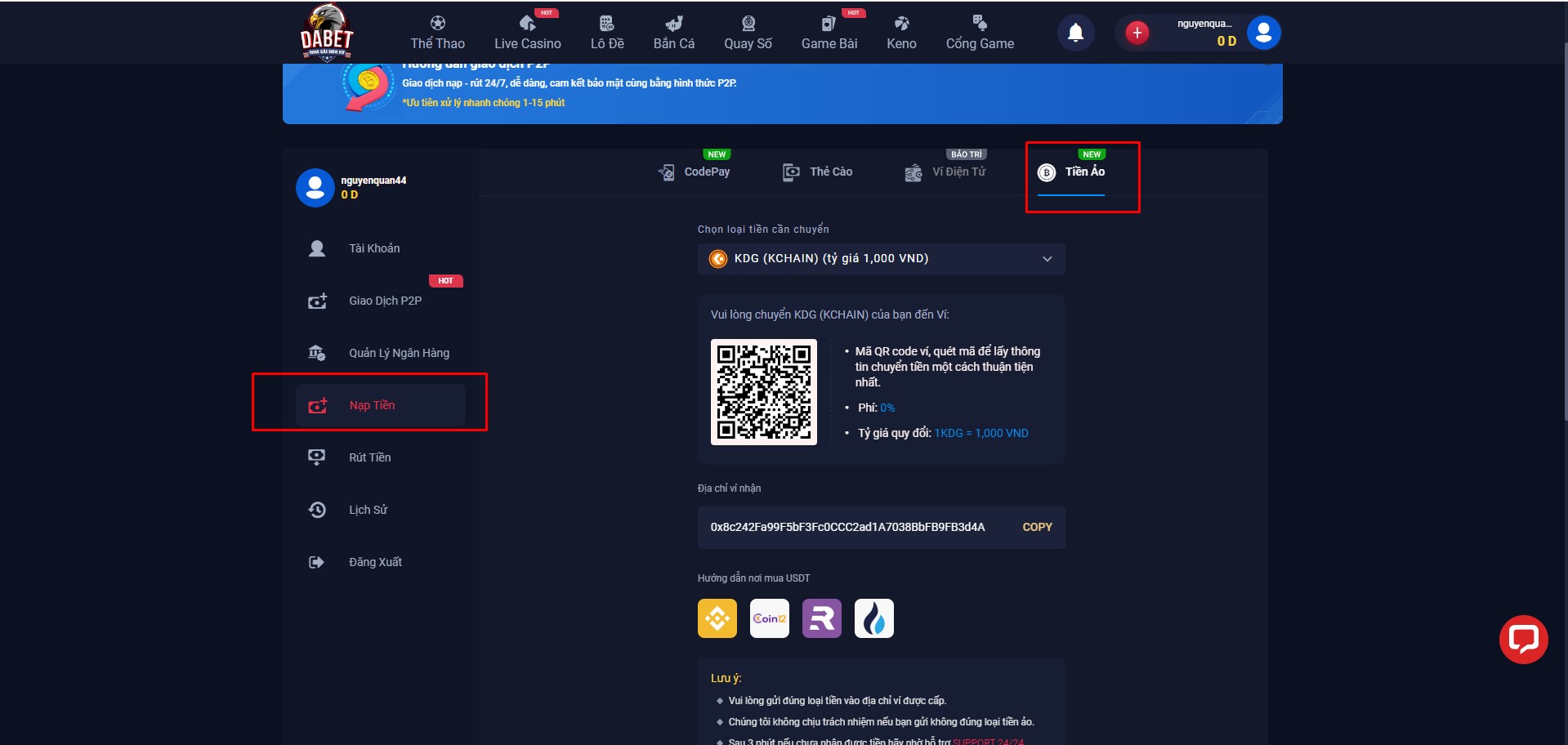Viewport: 1568px width, 745px height.
Task: Click the P2P guide banner text
Action: pos(569,83)
